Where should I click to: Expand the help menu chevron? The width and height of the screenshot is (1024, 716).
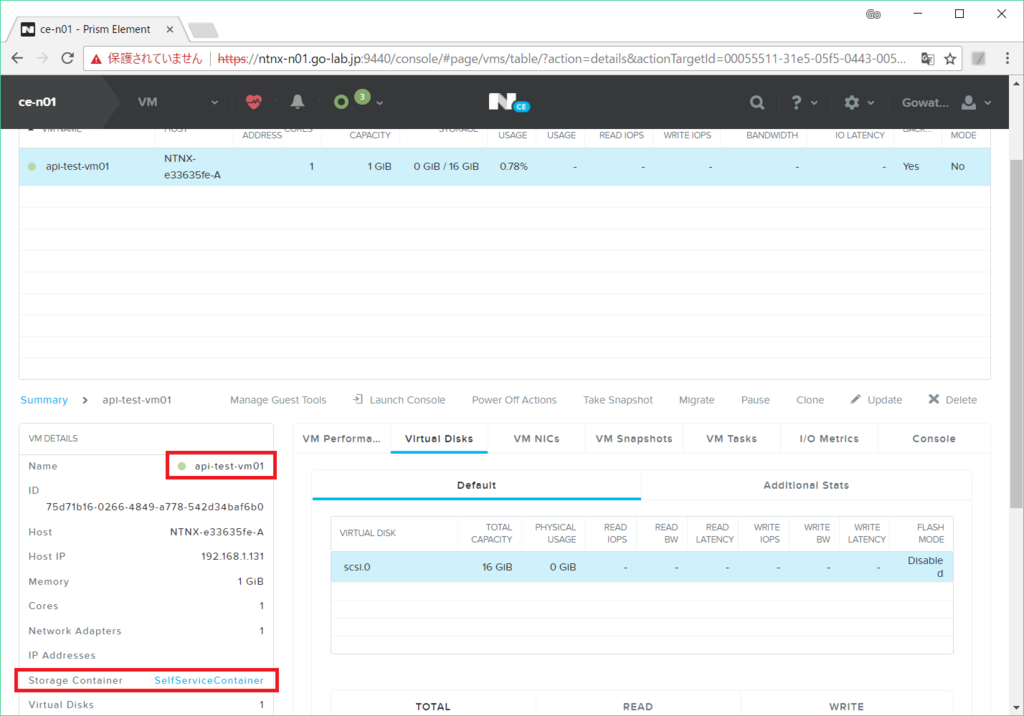pyautogui.click(x=814, y=103)
